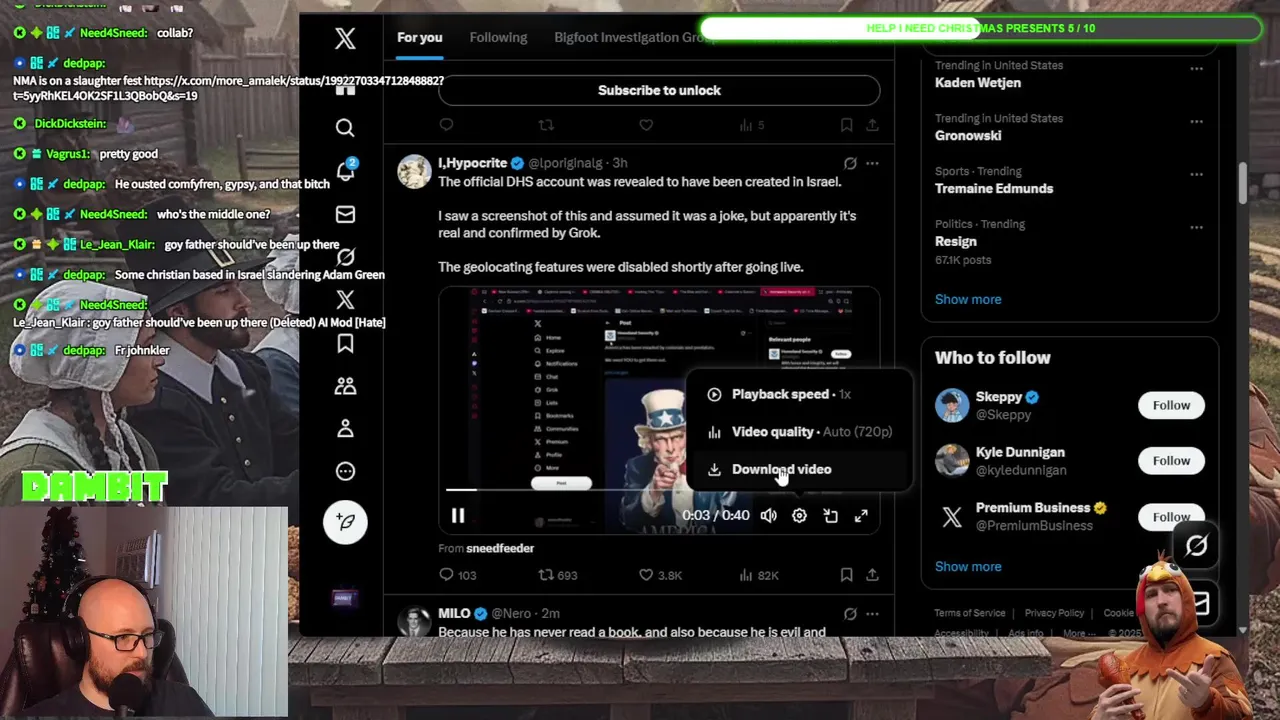Screen dimensions: 1280x720
Task: Repost the post with 693 reposts
Action: [558, 575]
